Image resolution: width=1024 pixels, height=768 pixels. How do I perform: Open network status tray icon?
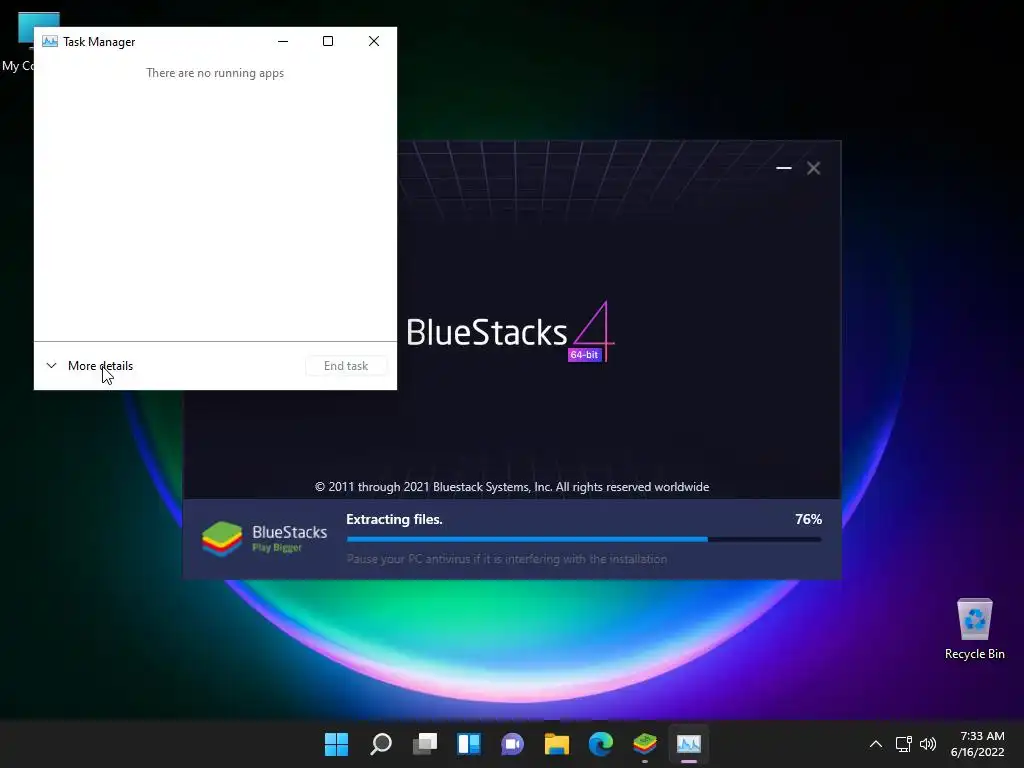904,744
